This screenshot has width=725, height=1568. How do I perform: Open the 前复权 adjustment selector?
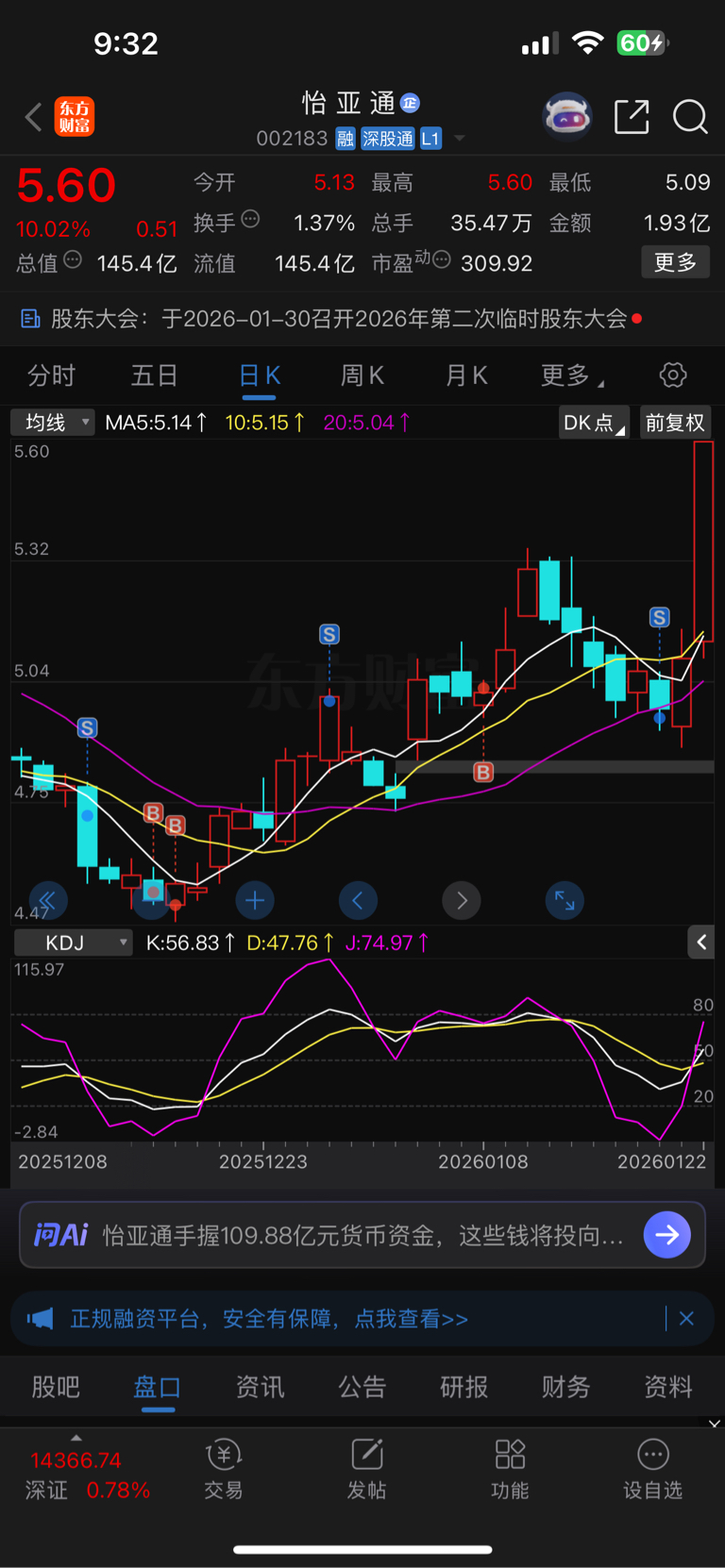[x=675, y=423]
